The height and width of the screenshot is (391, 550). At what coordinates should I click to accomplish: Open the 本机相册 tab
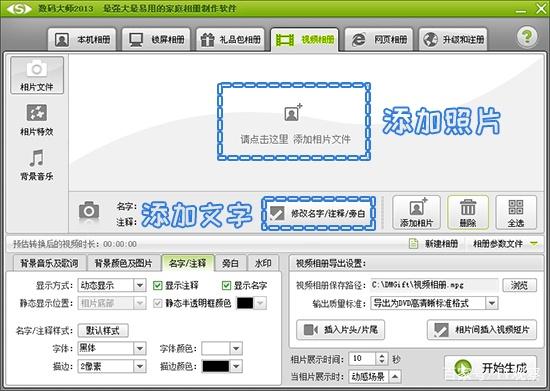point(82,40)
